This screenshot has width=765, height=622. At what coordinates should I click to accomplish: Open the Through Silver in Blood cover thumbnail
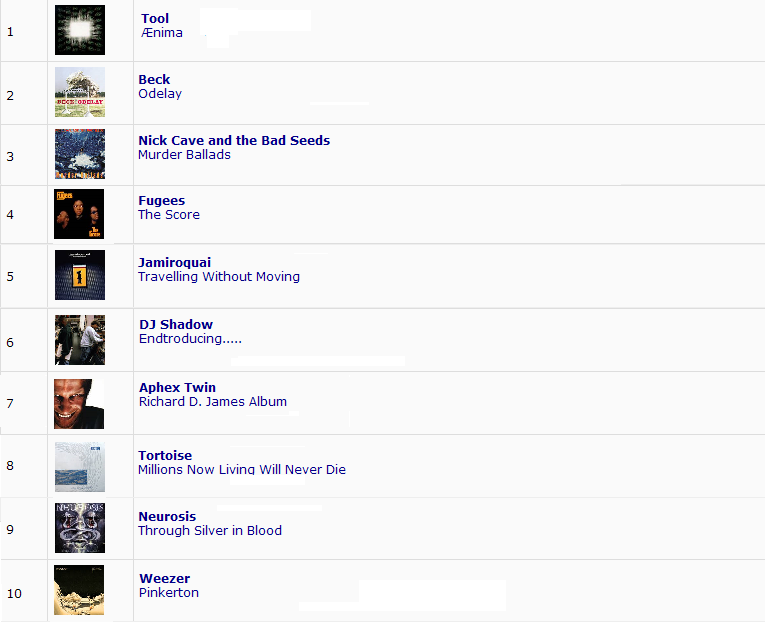pyautogui.click(x=80, y=528)
